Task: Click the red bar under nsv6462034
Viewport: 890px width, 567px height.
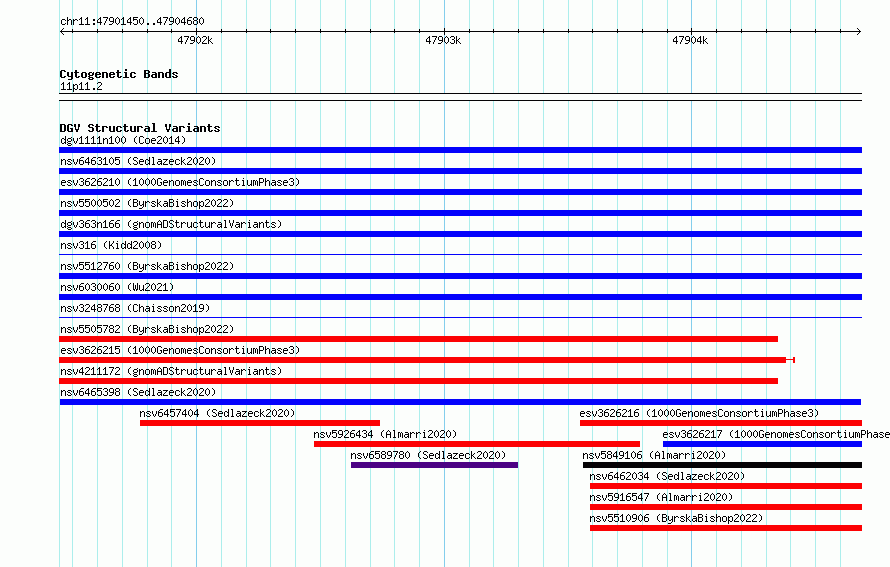Action: coord(726,486)
